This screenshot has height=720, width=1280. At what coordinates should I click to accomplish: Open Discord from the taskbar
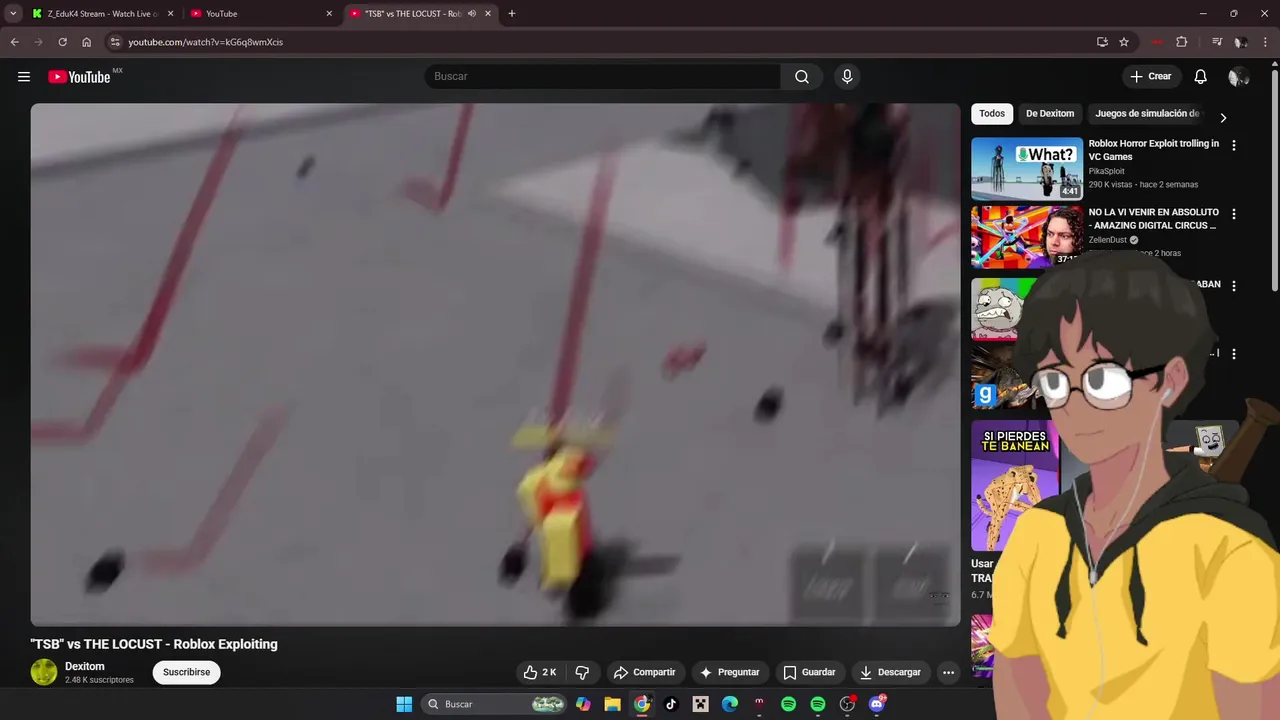[x=877, y=704]
